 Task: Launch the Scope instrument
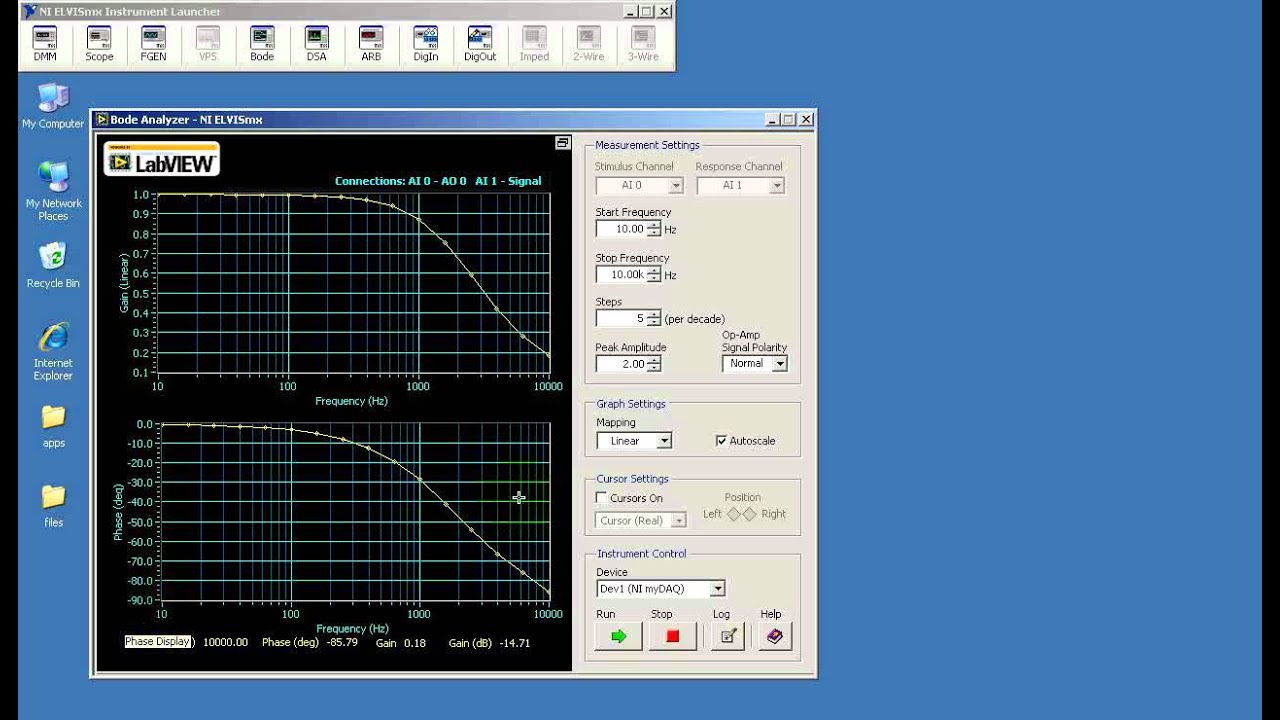click(99, 45)
